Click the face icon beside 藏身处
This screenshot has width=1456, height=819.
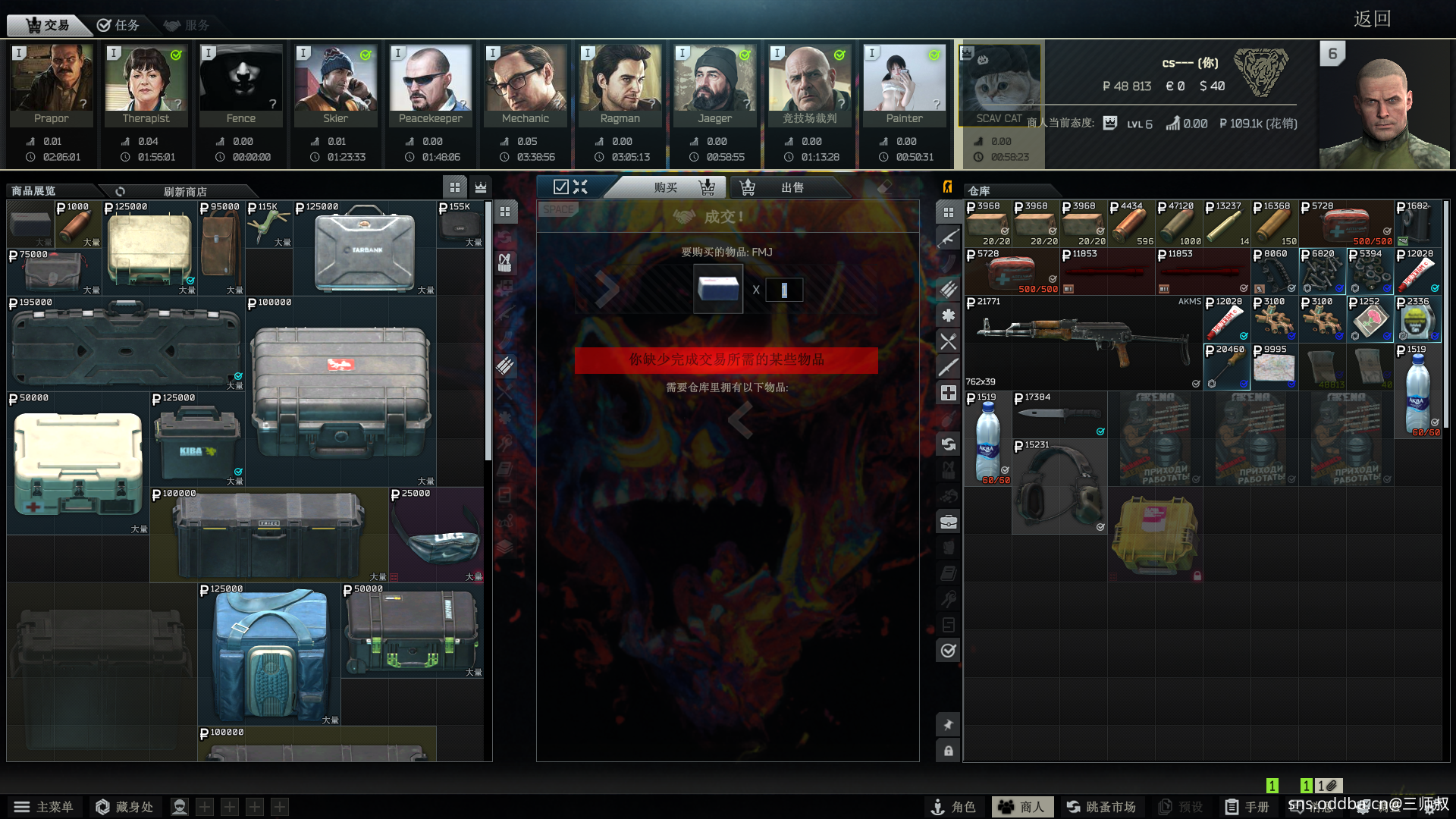(x=180, y=807)
